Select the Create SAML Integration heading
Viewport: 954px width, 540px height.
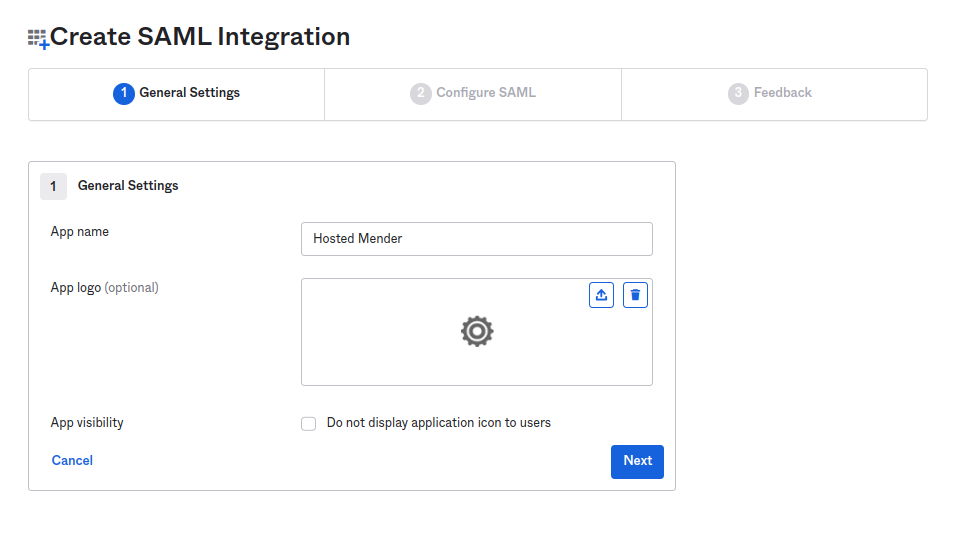click(x=200, y=37)
